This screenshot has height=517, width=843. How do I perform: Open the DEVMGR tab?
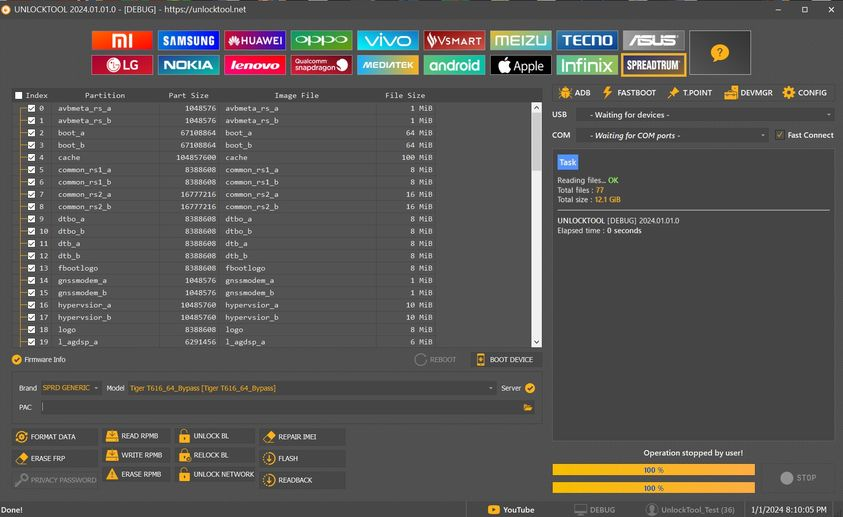click(x=748, y=93)
